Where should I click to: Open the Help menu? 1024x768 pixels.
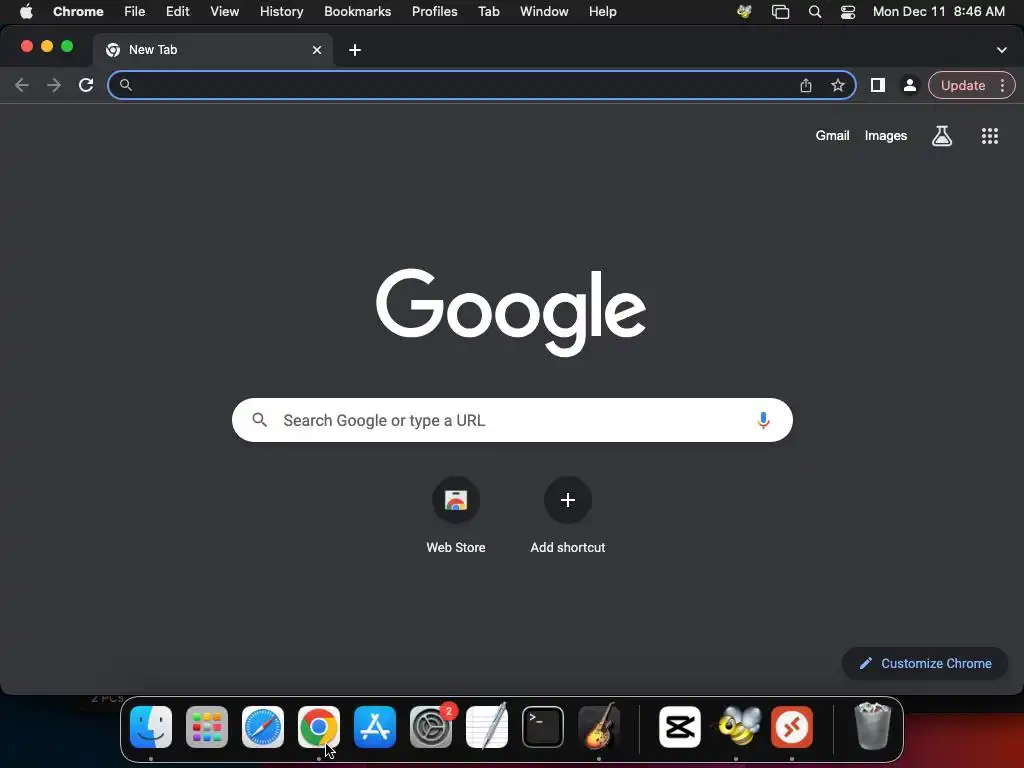(x=602, y=12)
